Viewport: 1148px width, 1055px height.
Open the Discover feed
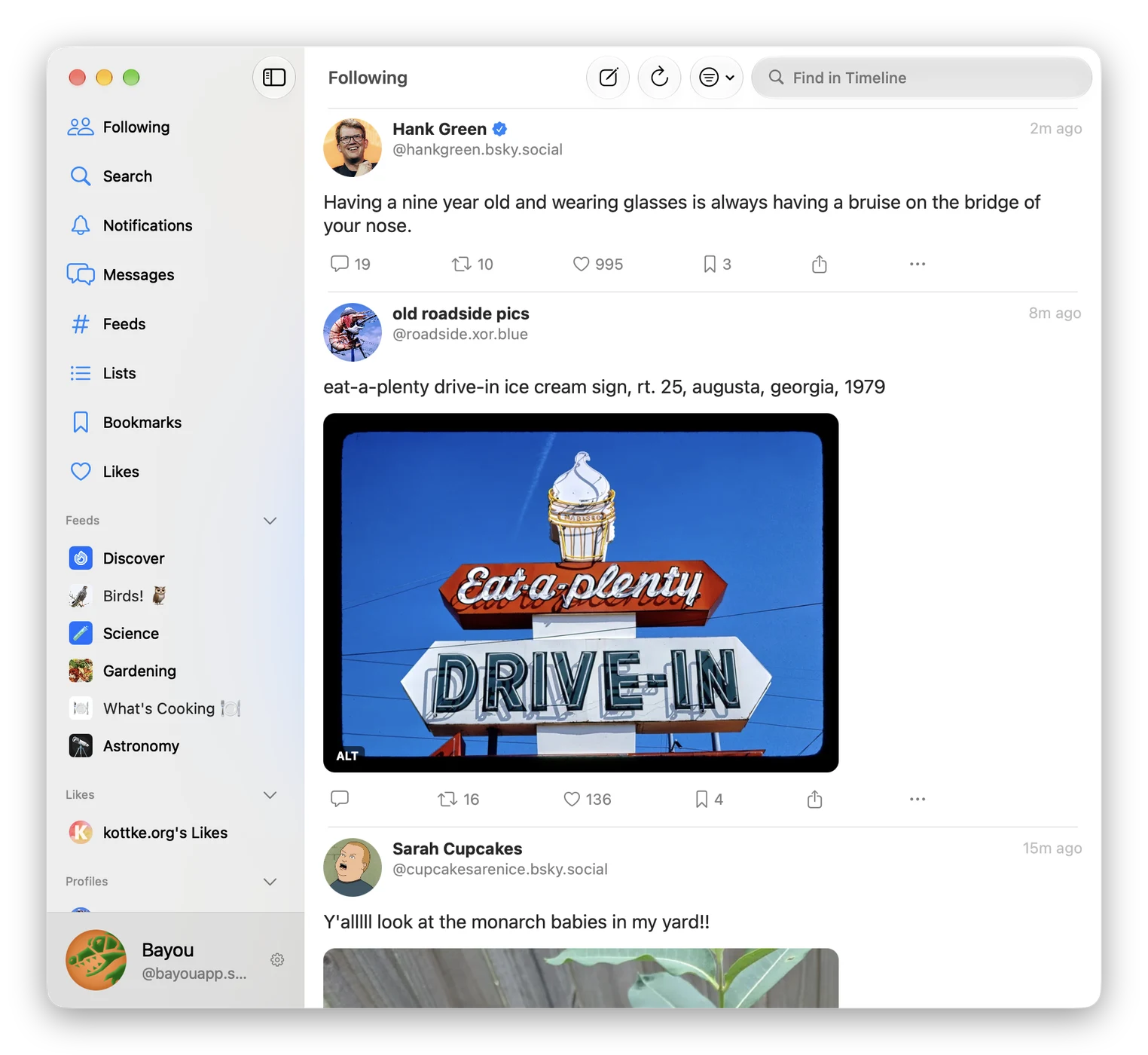click(x=117, y=558)
